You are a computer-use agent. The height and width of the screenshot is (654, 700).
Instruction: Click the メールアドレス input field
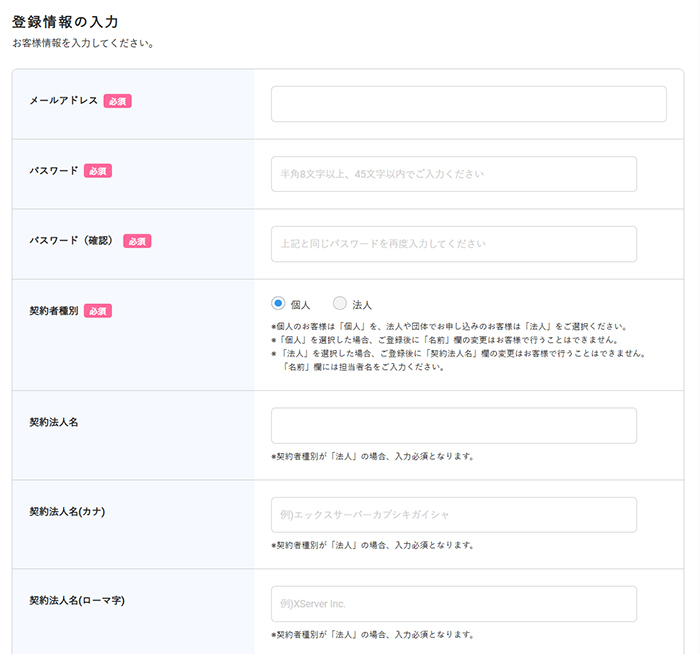pyautogui.click(x=468, y=104)
